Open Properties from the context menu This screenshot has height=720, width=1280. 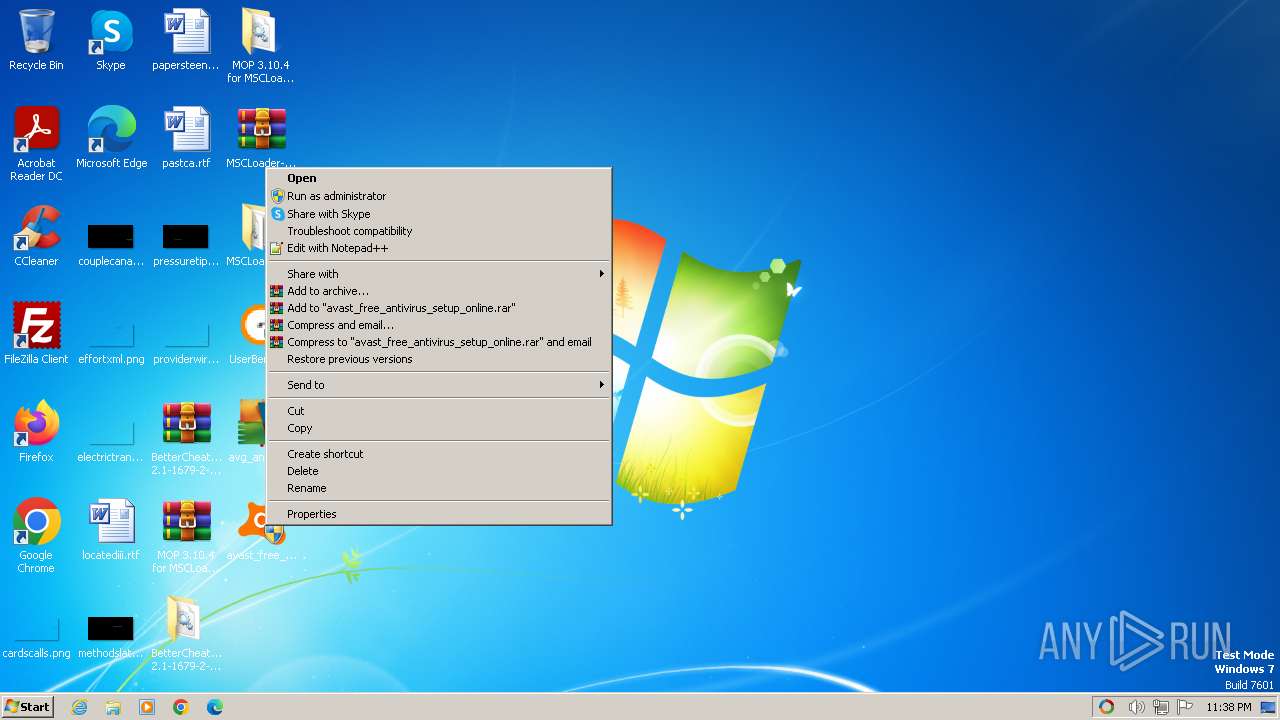[439, 514]
